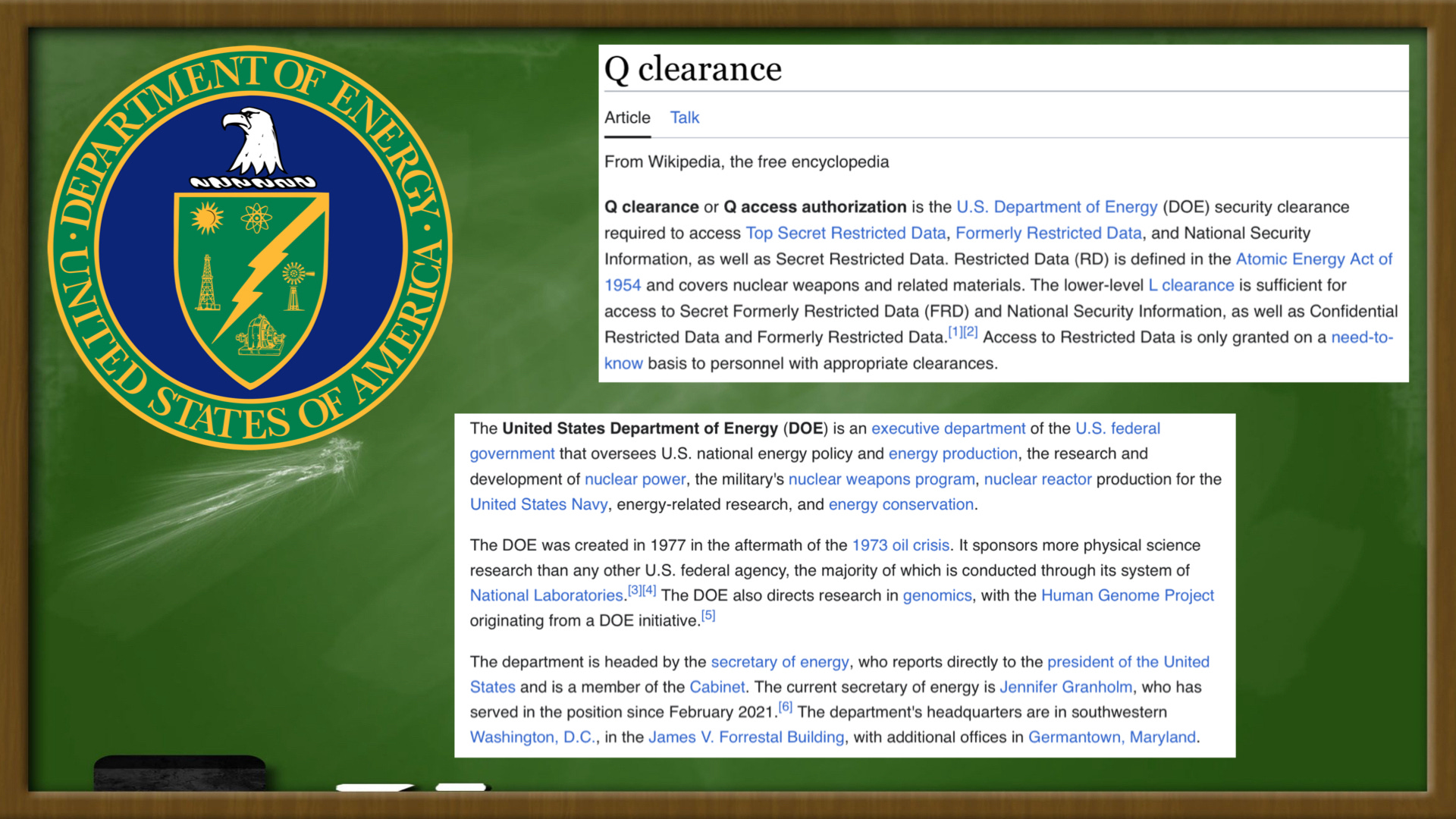Follow the United States Navy link
This screenshot has height=819, width=1456.
[x=538, y=504]
